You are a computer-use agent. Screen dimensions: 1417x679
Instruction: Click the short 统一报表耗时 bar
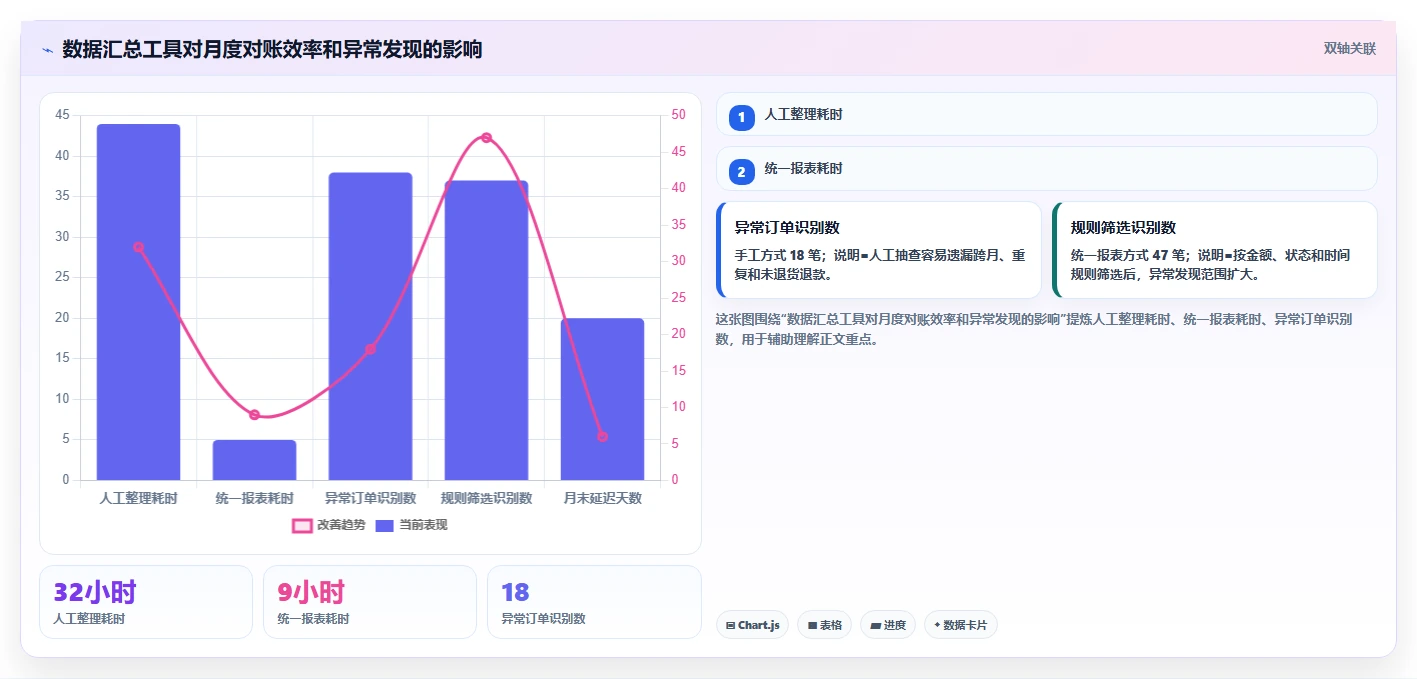(x=254, y=460)
